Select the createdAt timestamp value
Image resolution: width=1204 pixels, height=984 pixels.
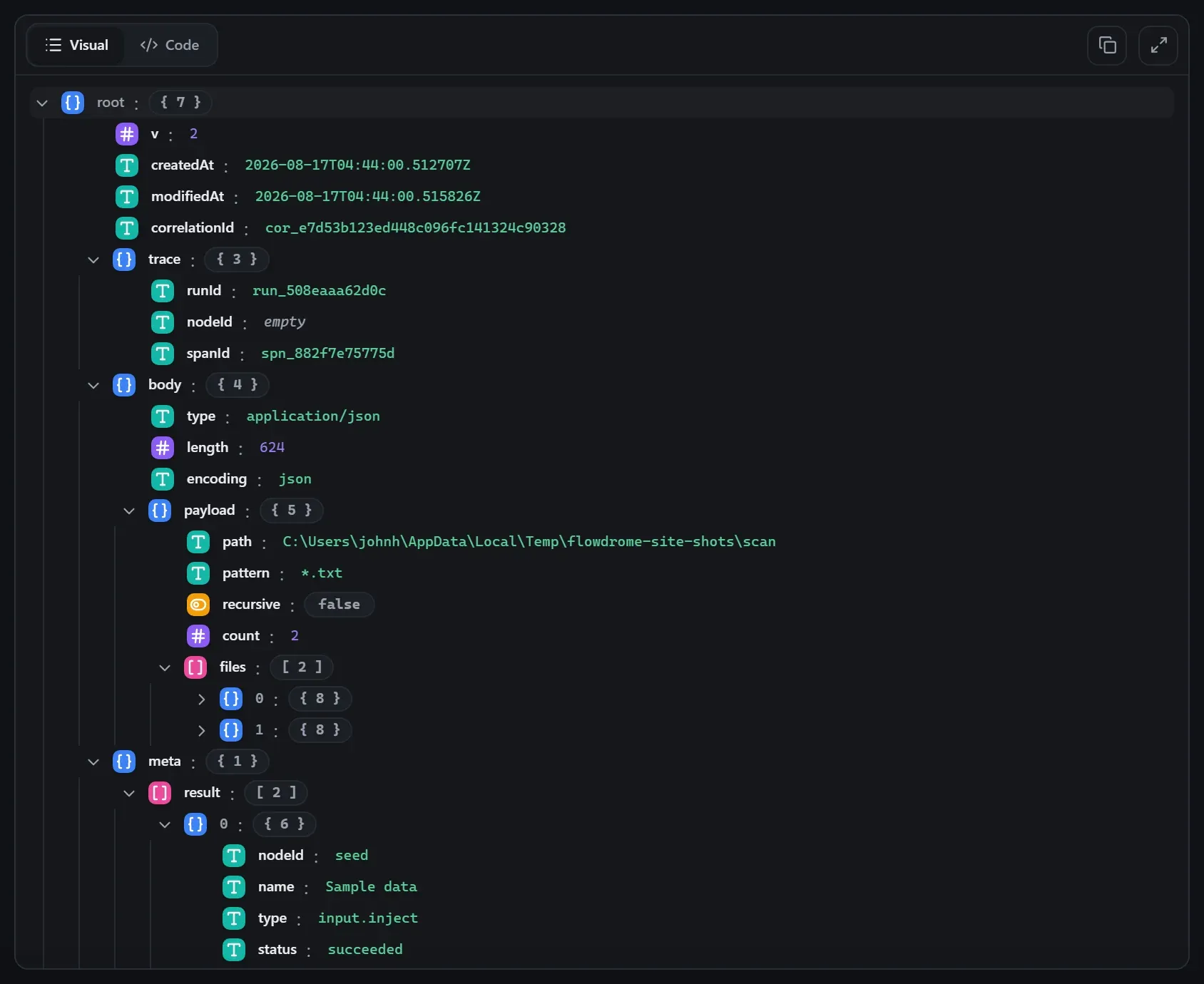tap(358, 165)
